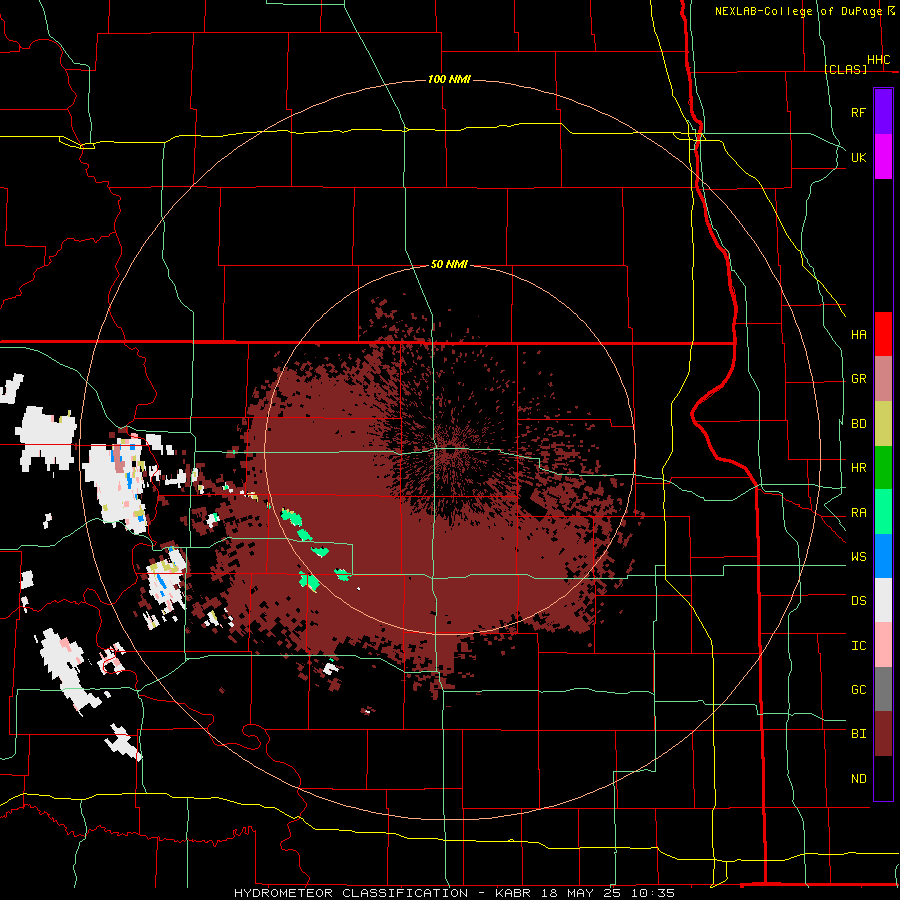Click the ND legend label
This screenshot has height=900, width=900.
858,779
